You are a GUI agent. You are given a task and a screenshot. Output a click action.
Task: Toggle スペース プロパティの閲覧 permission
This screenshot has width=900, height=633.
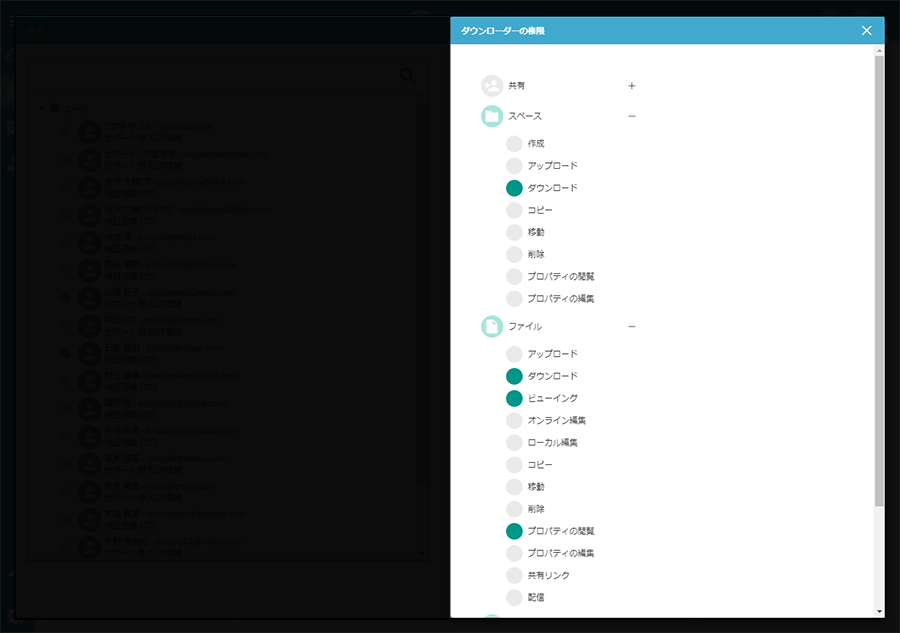tap(514, 277)
